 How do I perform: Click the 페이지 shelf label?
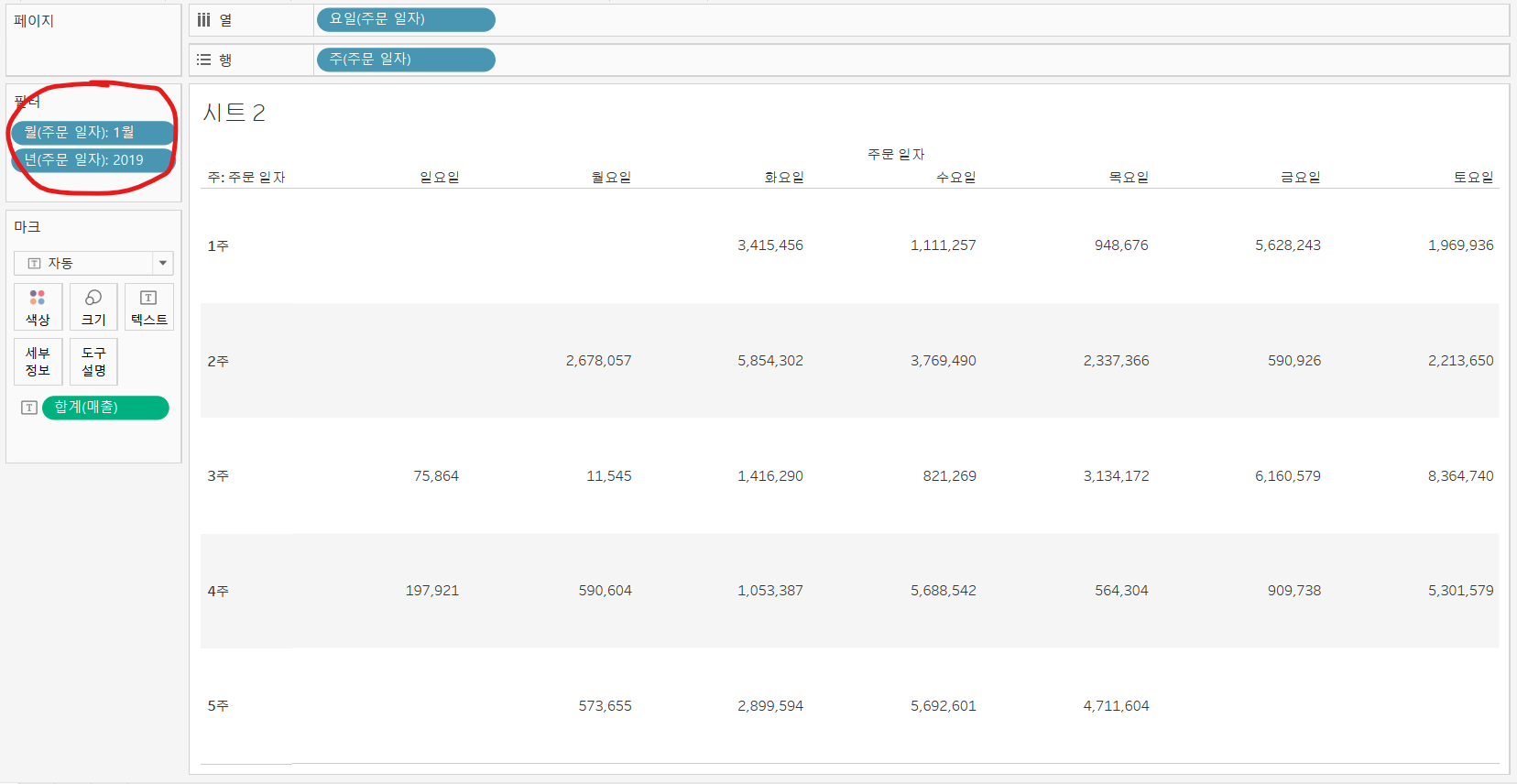pyautogui.click(x=34, y=20)
